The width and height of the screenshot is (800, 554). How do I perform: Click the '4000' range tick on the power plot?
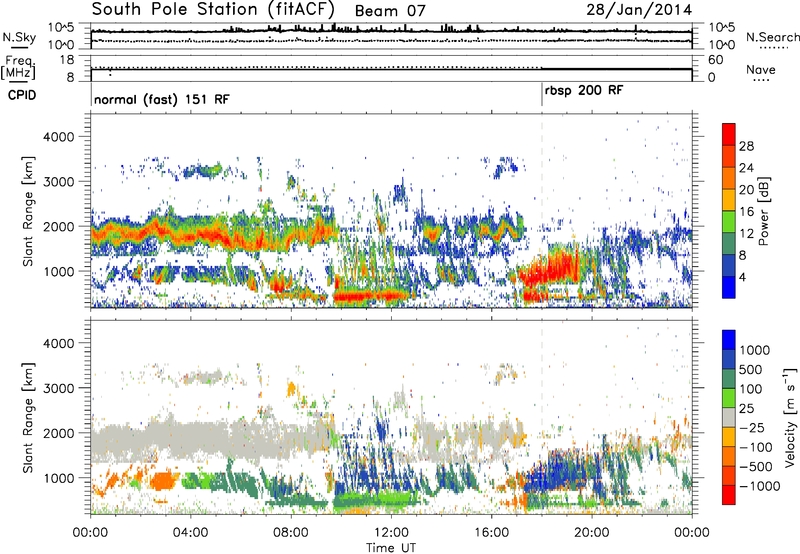(58, 137)
